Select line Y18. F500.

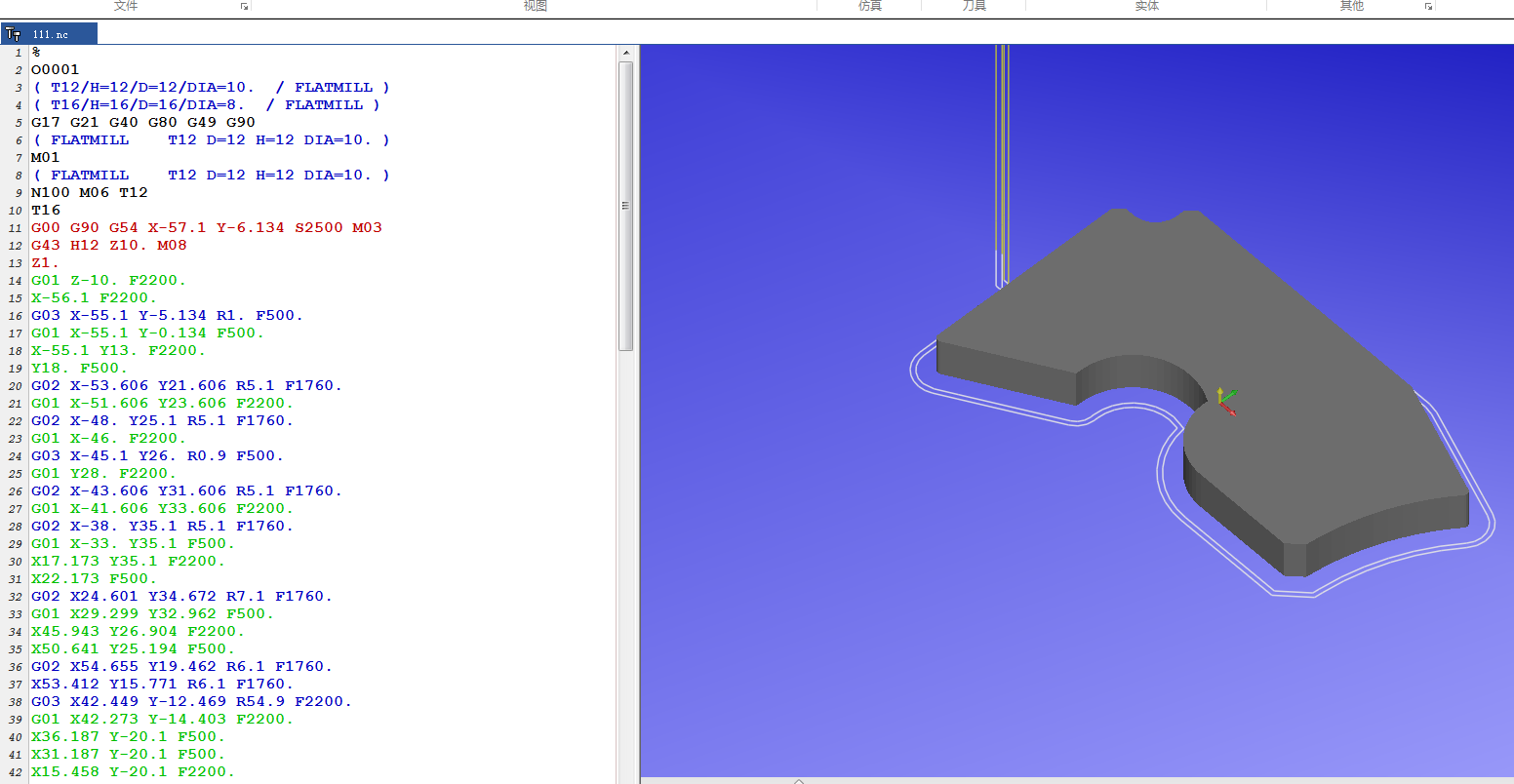(x=80, y=369)
